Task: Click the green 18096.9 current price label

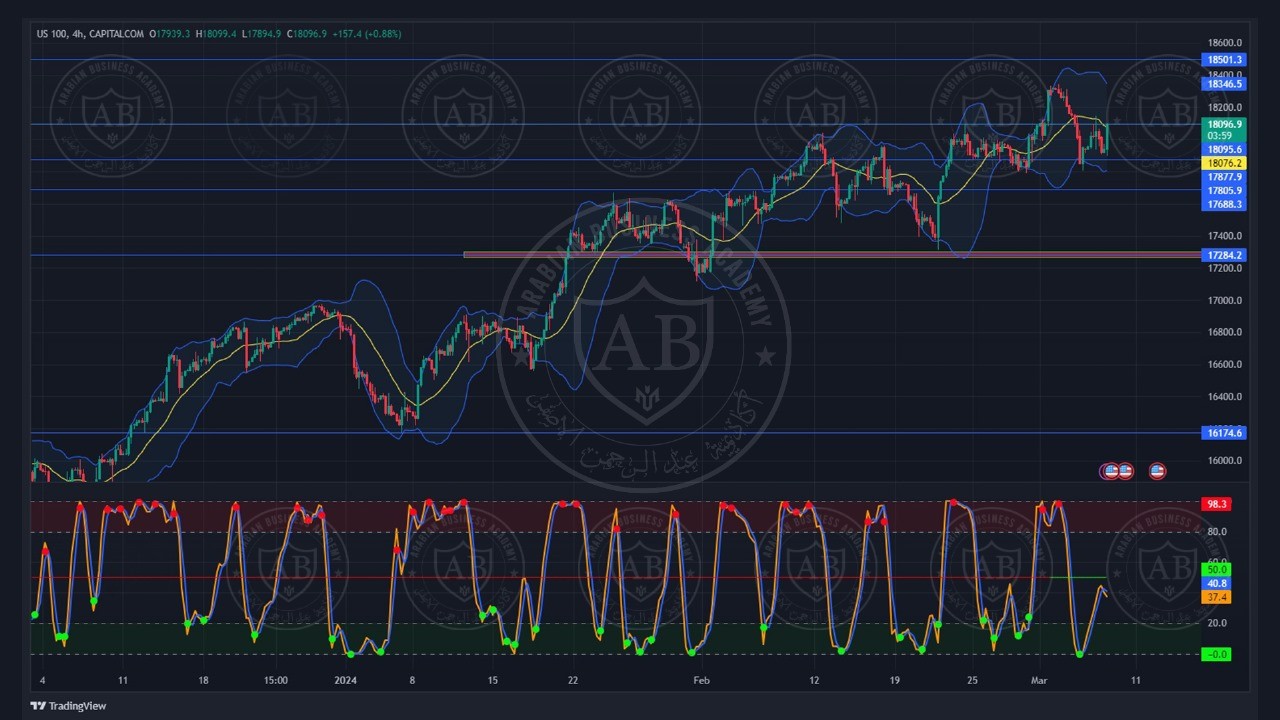Action: tap(1224, 125)
